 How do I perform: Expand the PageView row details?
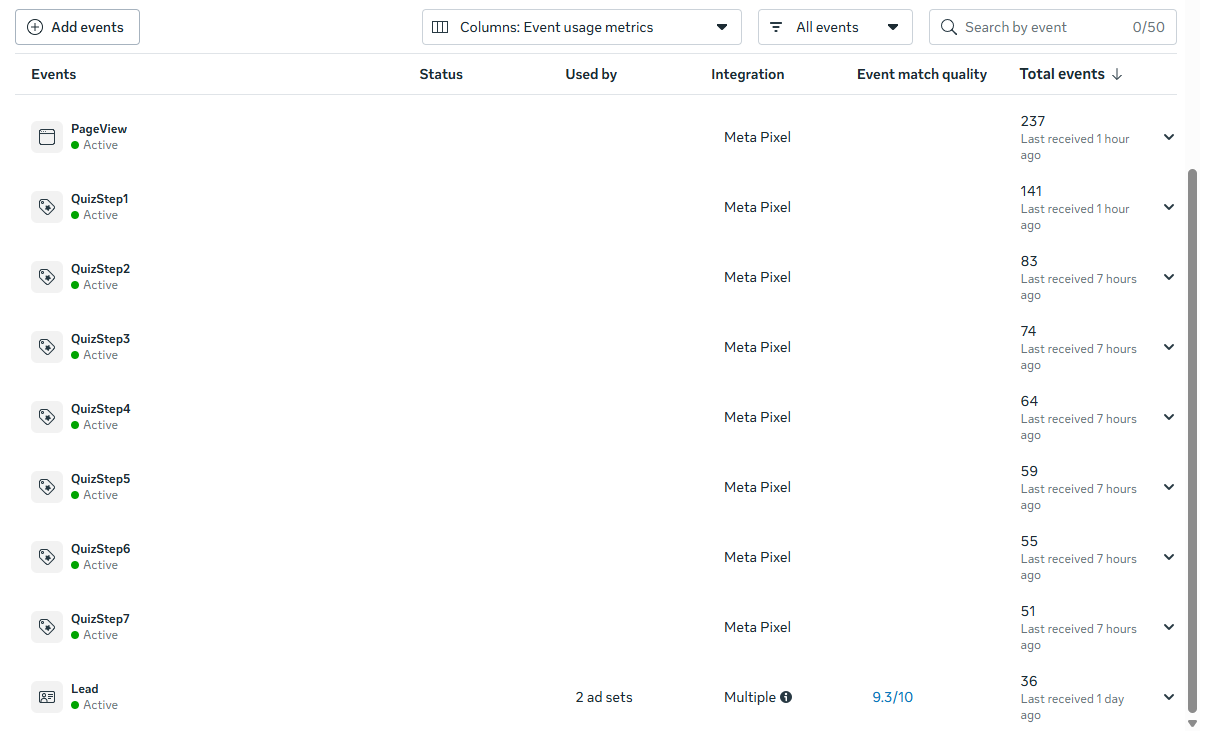point(1169,137)
